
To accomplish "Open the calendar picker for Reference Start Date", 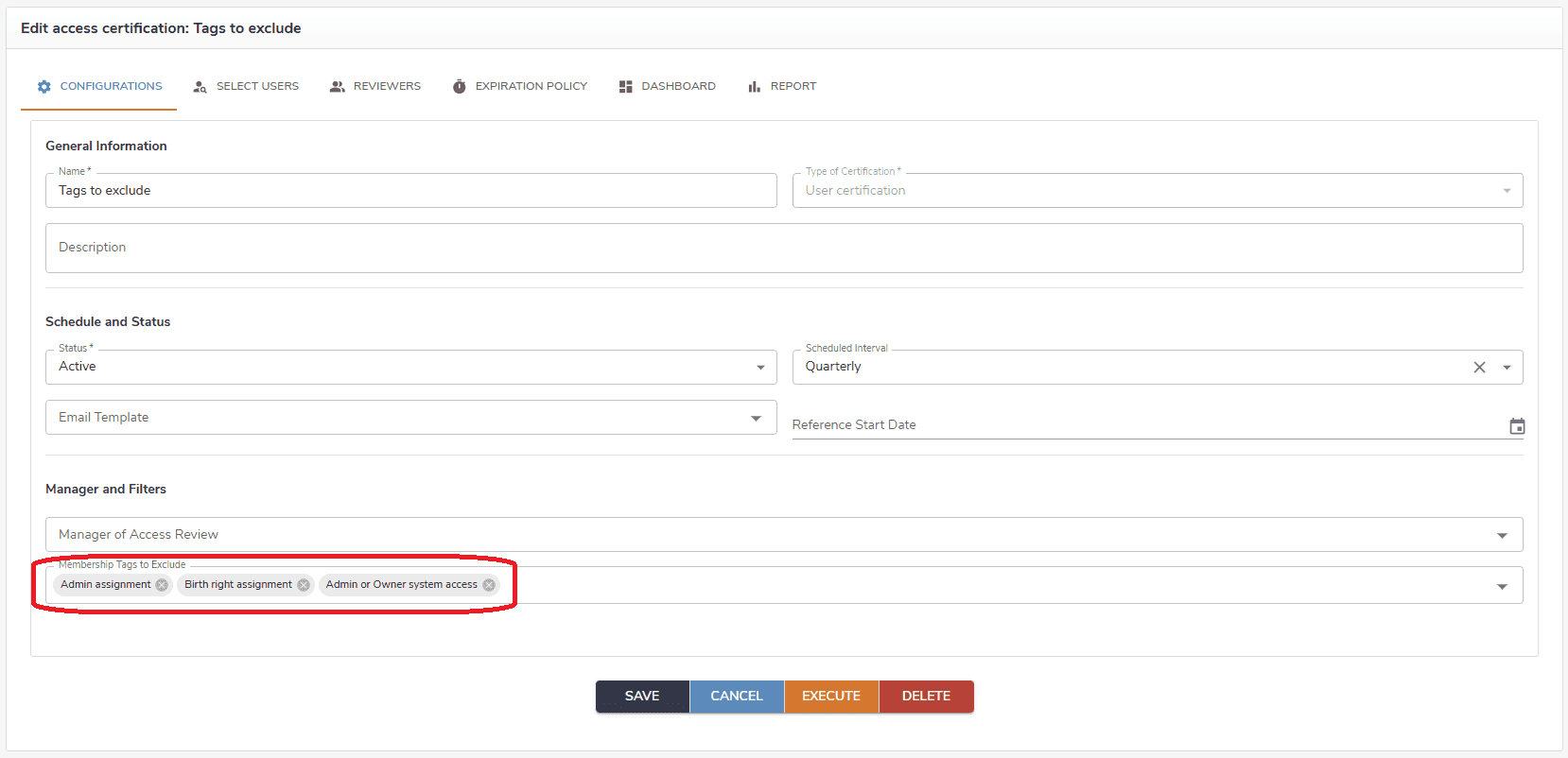I will (x=1517, y=426).
